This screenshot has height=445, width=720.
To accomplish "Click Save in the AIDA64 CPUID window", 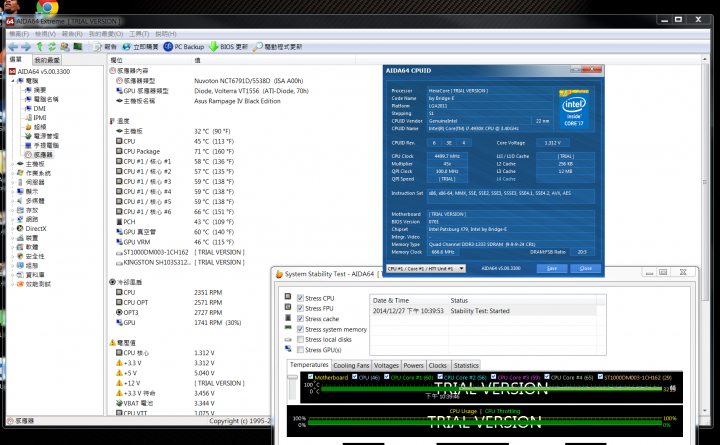I will coord(552,268).
